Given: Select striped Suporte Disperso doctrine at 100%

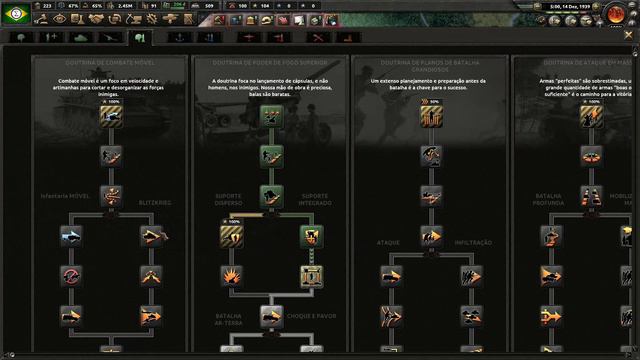Looking at the screenshot, I should [231, 236].
